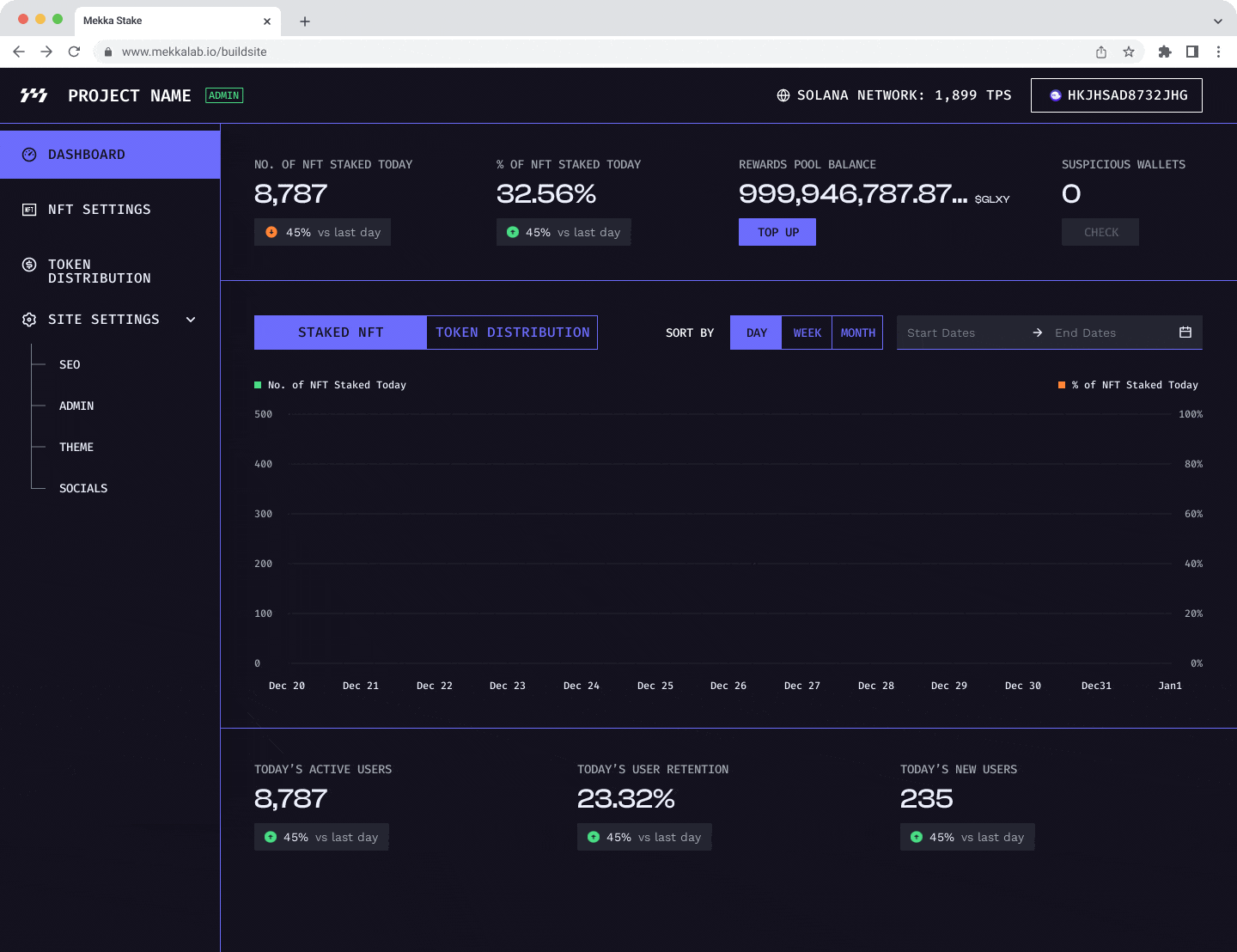Open the tab list dropdown arrow
Viewport: 1237px width, 952px height.
click(x=1217, y=21)
